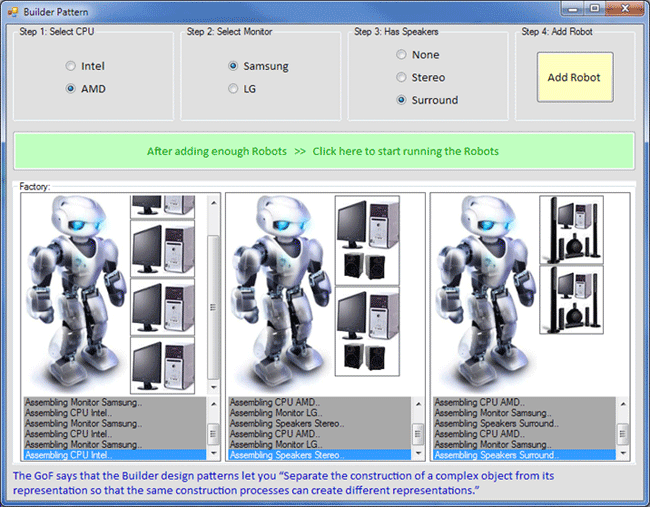Select first 'Assembling CPU AMD..' row in second log
The width and height of the screenshot is (650, 507).
click(320, 402)
